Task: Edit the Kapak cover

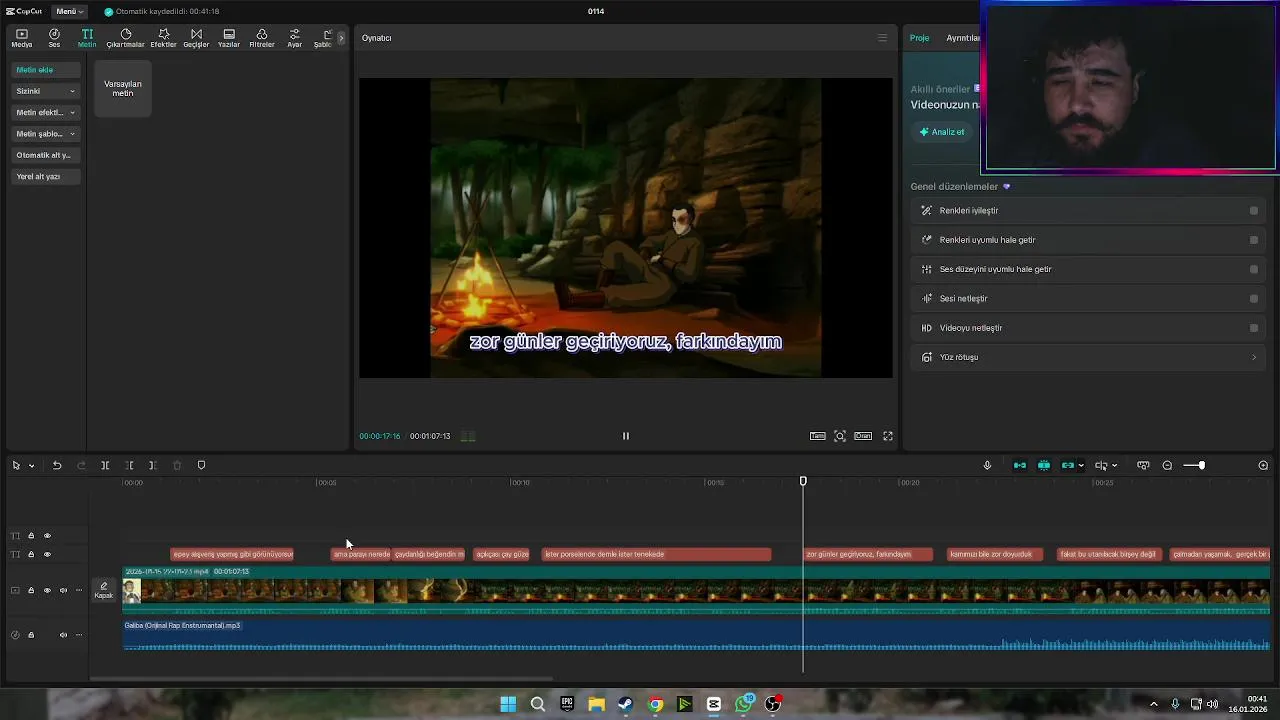Action: pyautogui.click(x=104, y=590)
